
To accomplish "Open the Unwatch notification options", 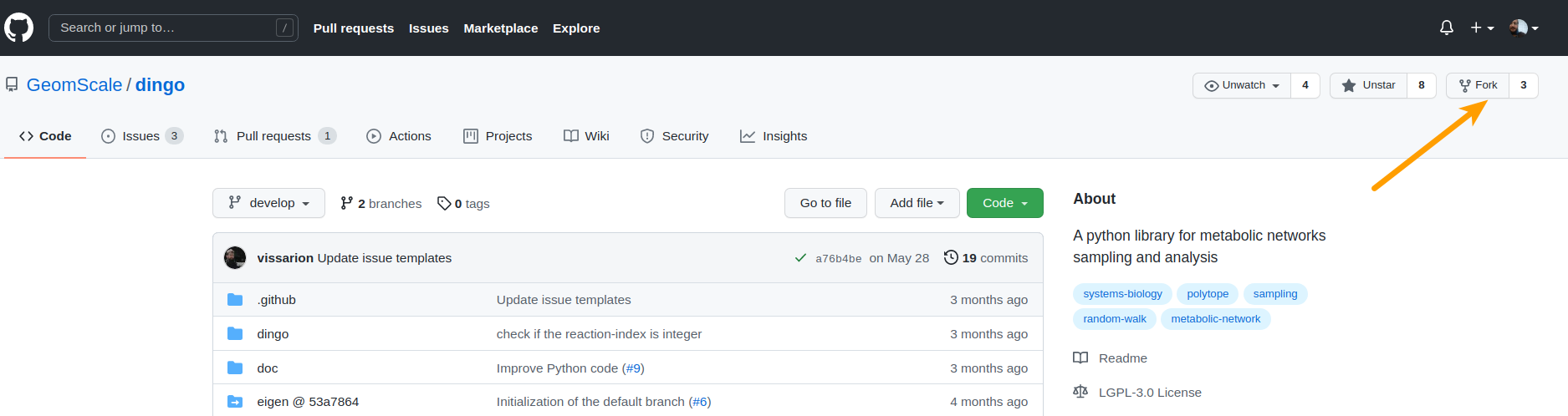I will (x=1242, y=85).
